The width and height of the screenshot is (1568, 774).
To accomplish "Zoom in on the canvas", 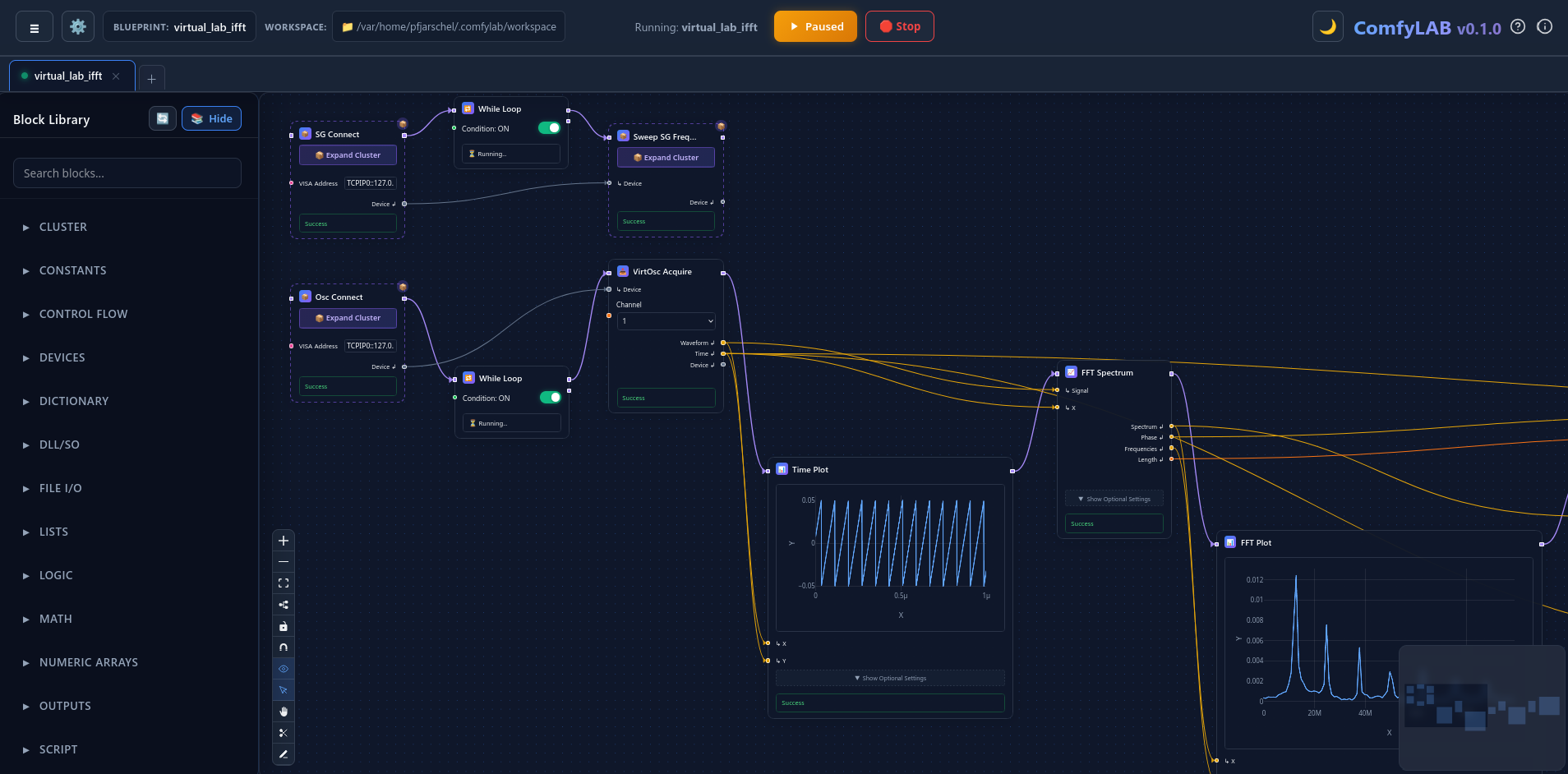I will point(284,541).
